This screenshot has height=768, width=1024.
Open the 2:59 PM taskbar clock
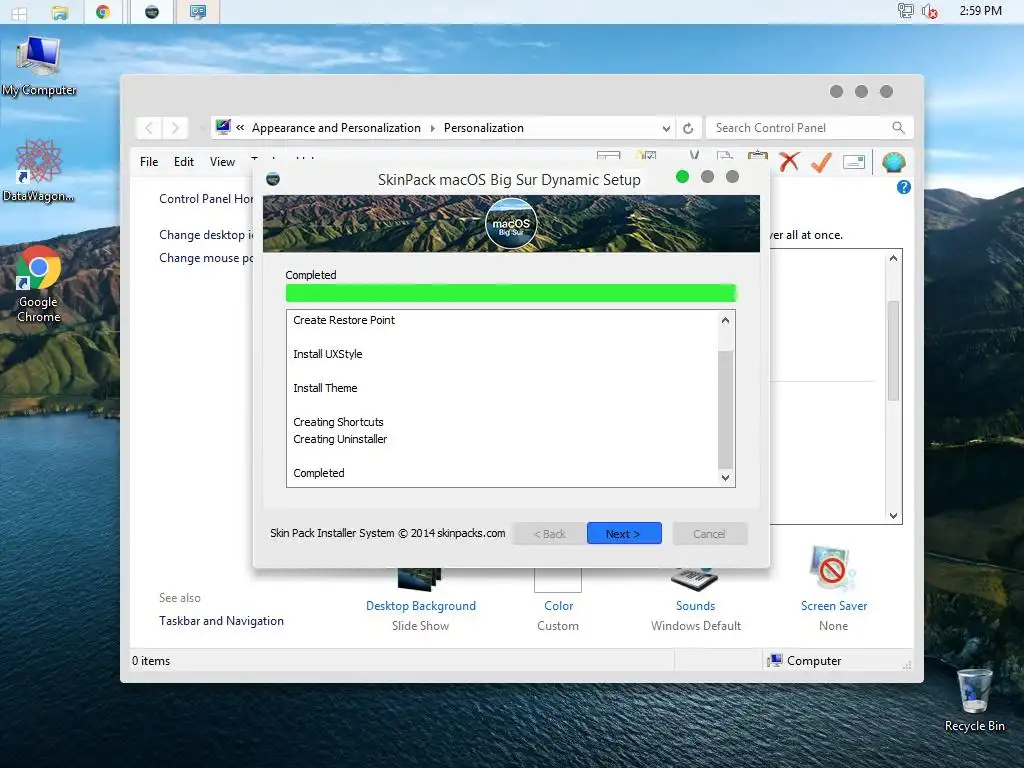980,10
